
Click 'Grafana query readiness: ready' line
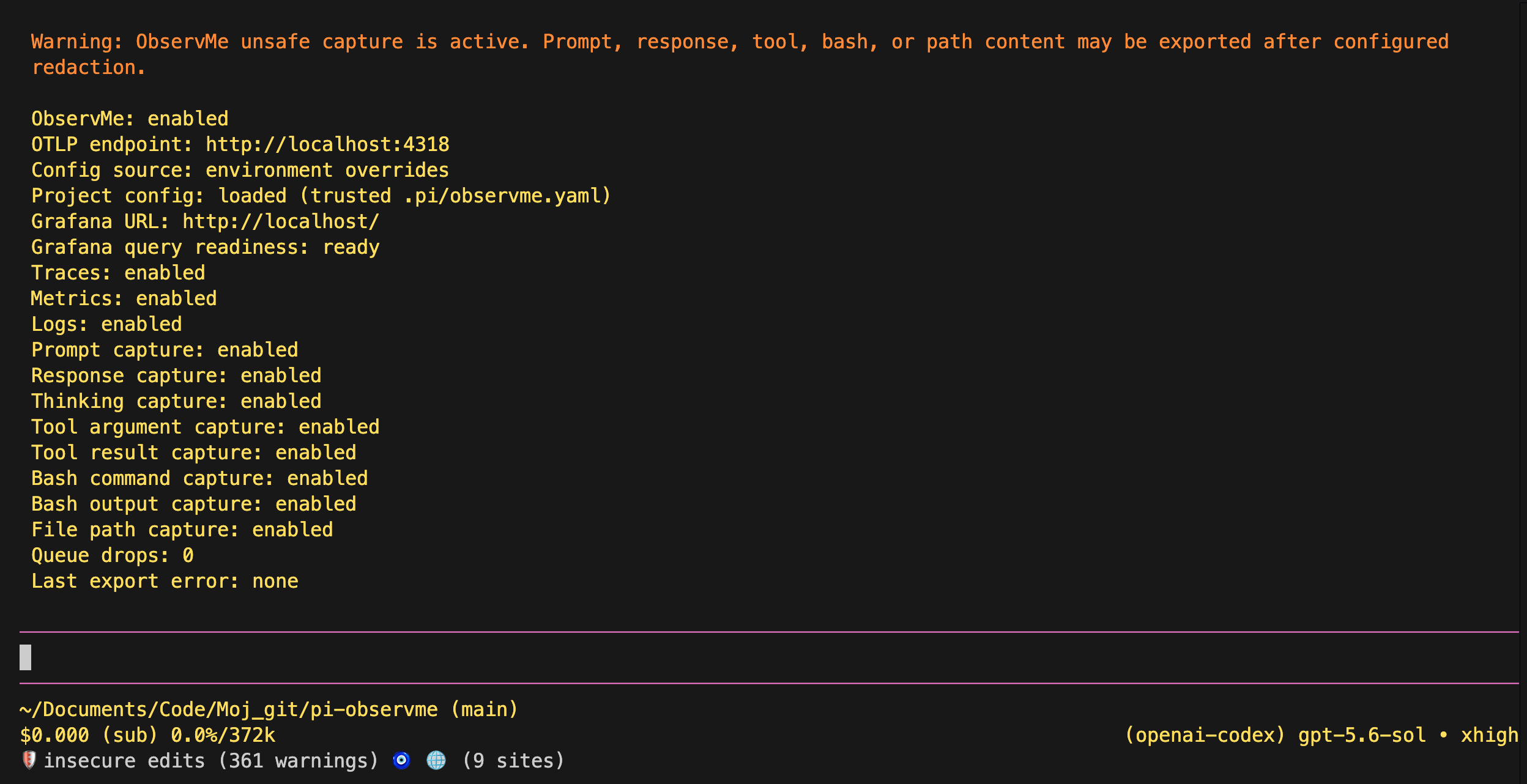coord(205,247)
